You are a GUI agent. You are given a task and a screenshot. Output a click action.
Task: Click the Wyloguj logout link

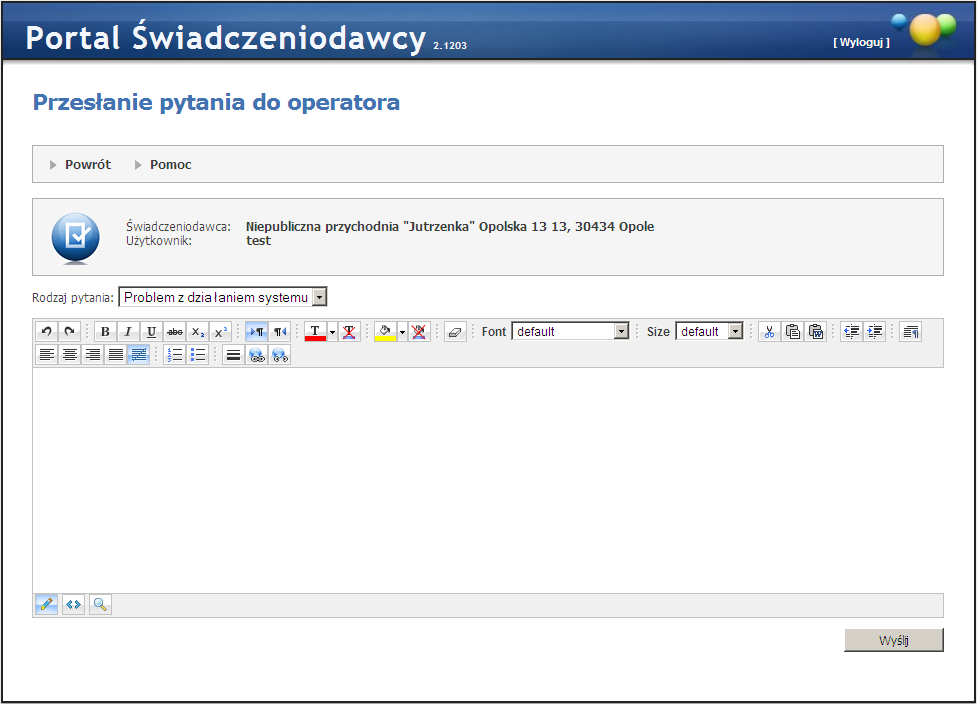pos(860,42)
